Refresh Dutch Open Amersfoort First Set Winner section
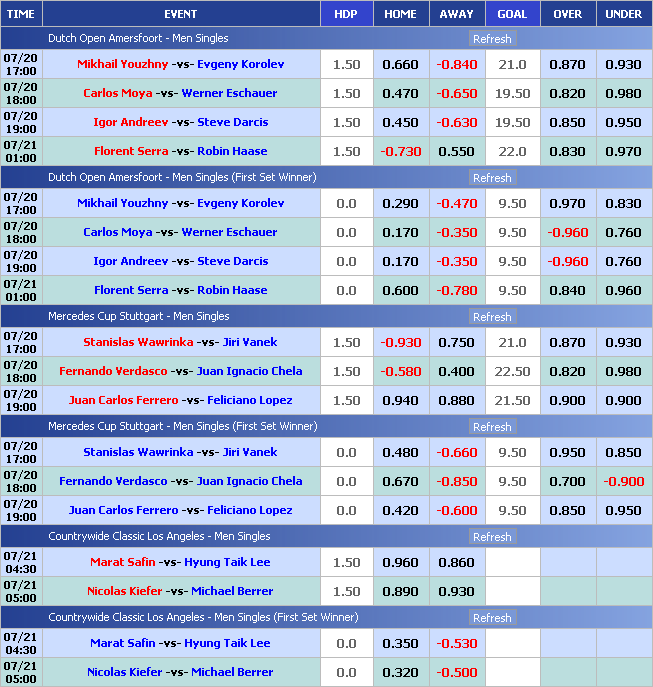 (491, 178)
